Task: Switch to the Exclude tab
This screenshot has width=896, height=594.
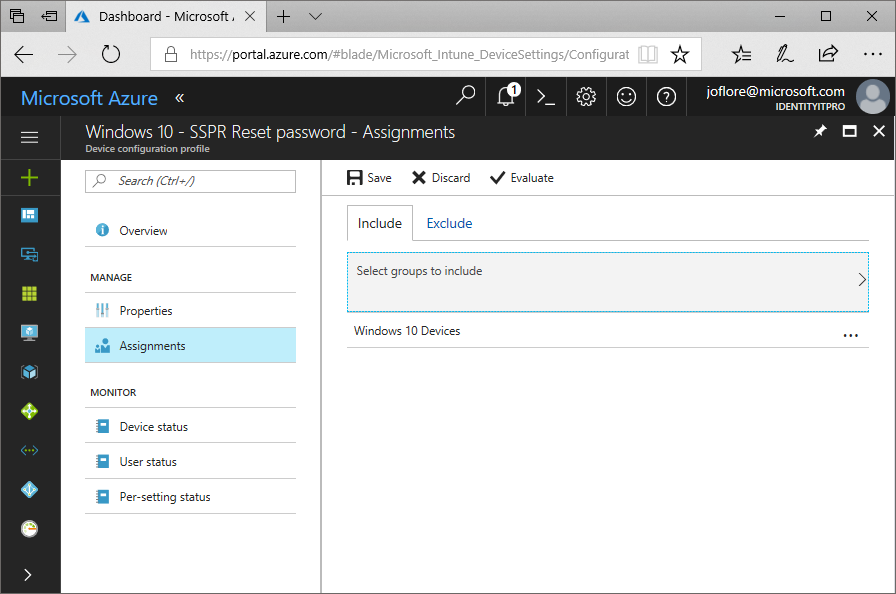Action: pyautogui.click(x=449, y=223)
